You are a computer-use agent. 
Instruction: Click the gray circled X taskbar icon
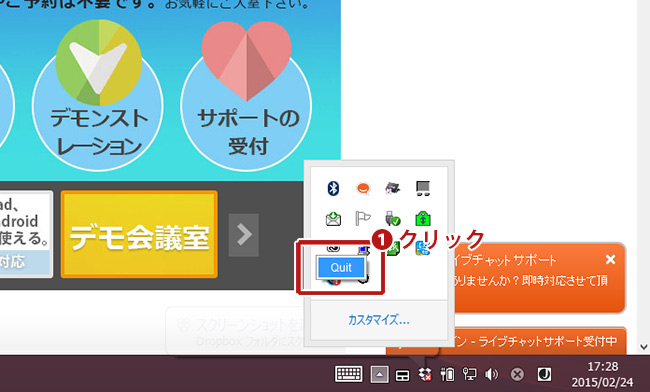click(x=517, y=375)
